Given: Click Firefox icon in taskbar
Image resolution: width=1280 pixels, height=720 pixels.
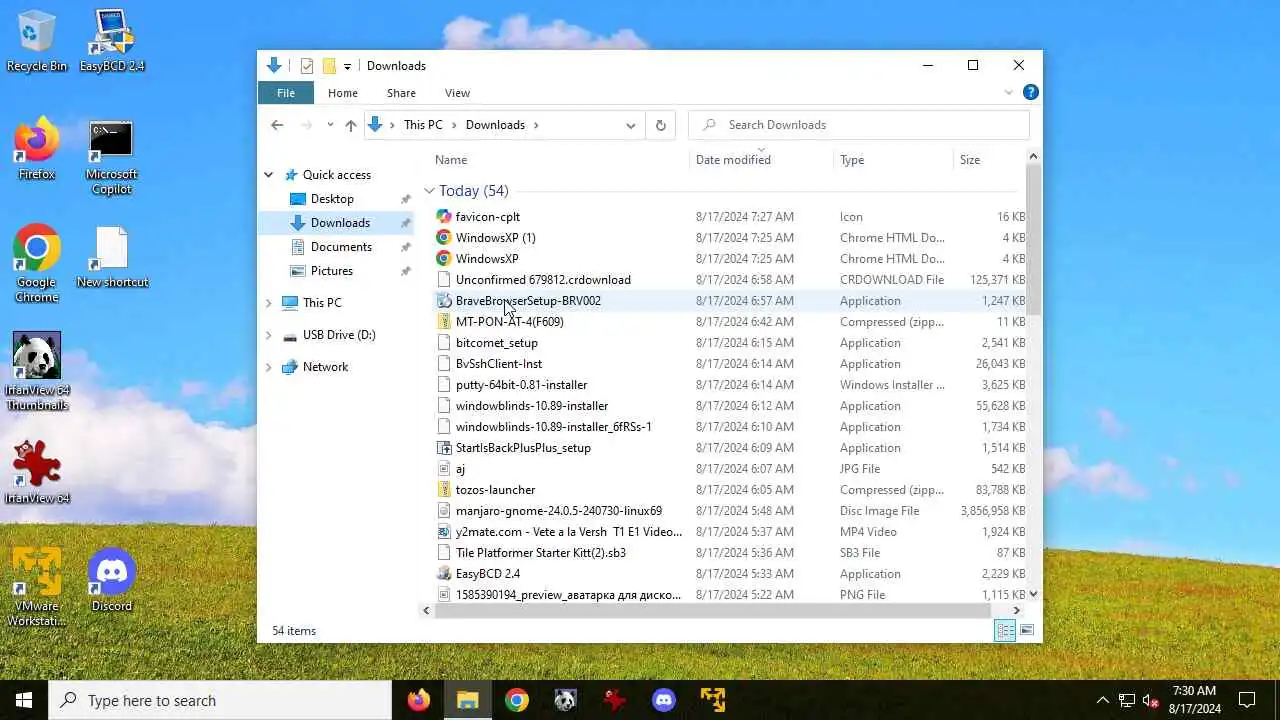Looking at the screenshot, I should [419, 700].
